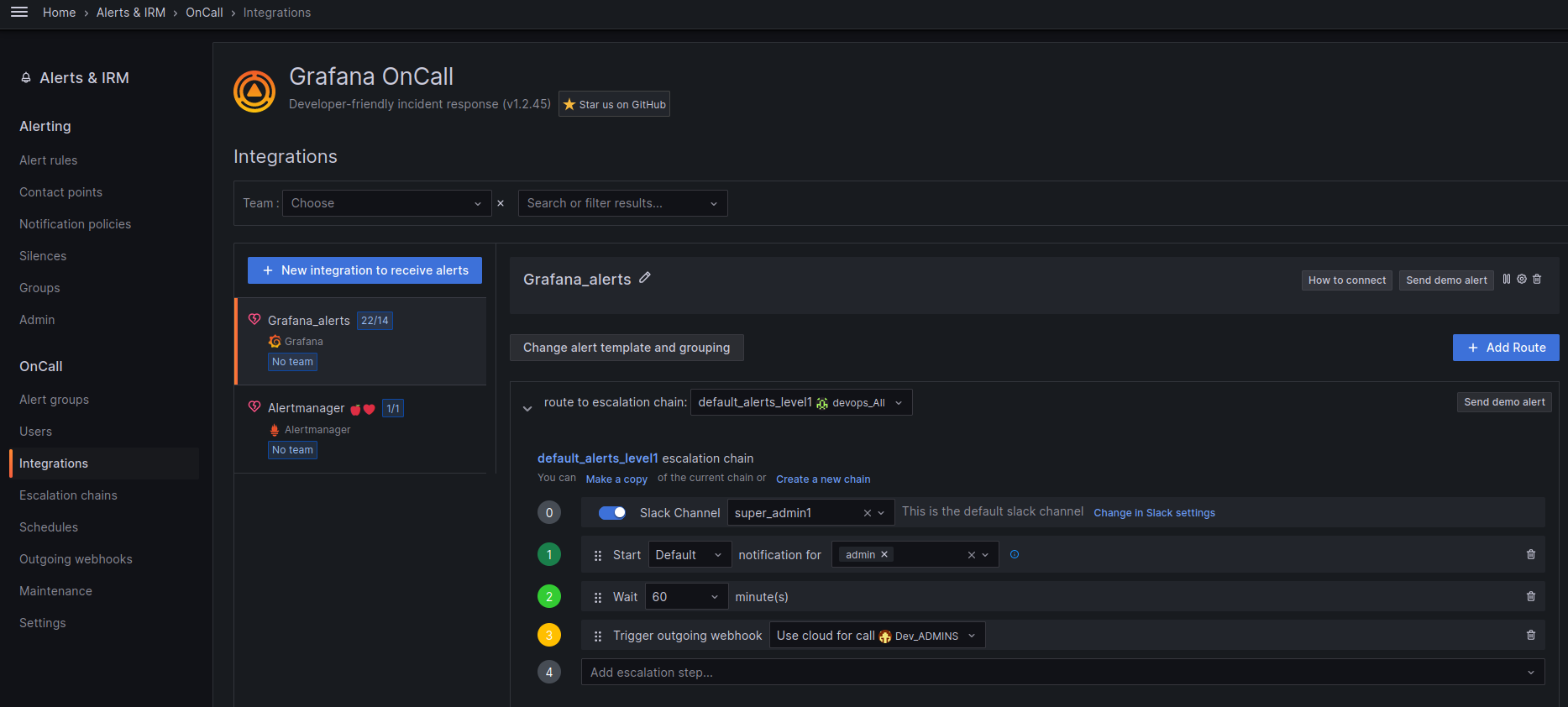Image resolution: width=1568 pixels, height=707 pixels.
Task: Clear all users in the notification field
Action: tap(972, 555)
